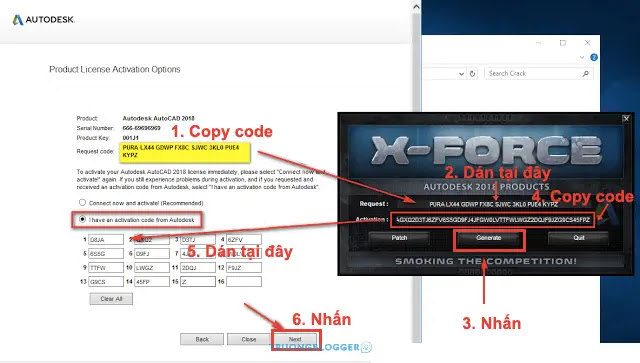The image size is (640, 363).
Task: Click the search magnifier icon in Explorer
Action: click(x=586, y=73)
